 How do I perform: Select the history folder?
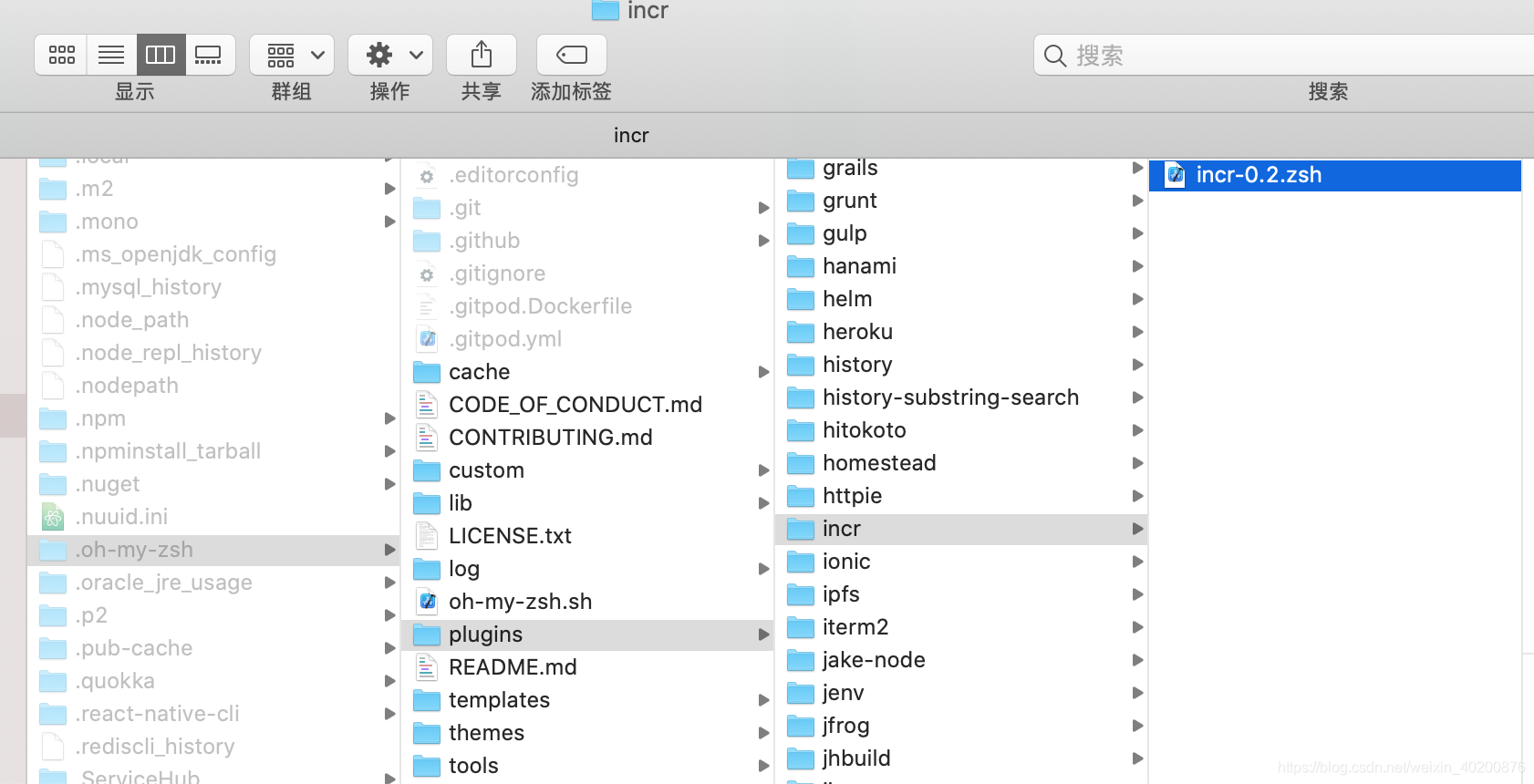click(962, 365)
